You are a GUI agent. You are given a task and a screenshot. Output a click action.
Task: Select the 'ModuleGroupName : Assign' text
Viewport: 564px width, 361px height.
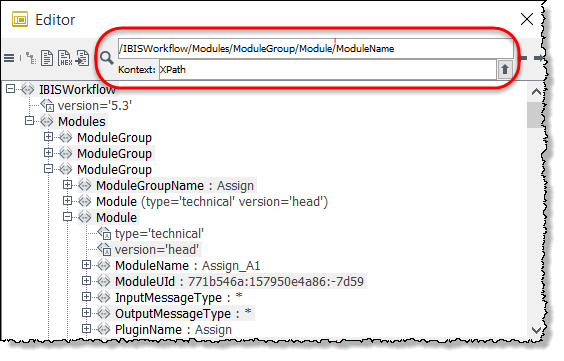tap(175, 186)
